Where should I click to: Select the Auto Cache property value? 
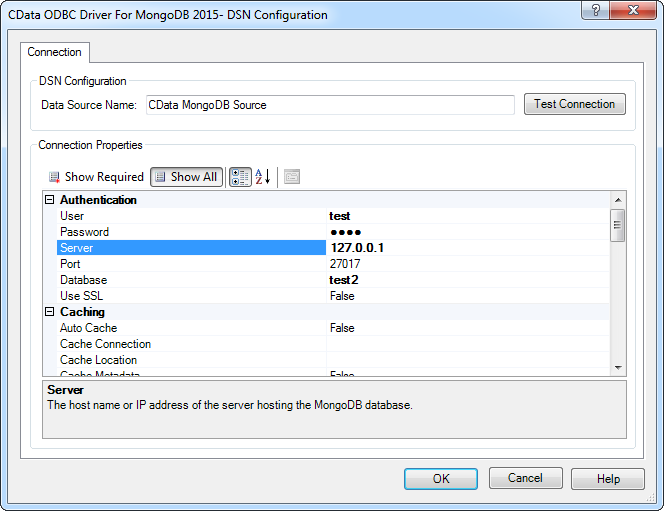[465, 328]
